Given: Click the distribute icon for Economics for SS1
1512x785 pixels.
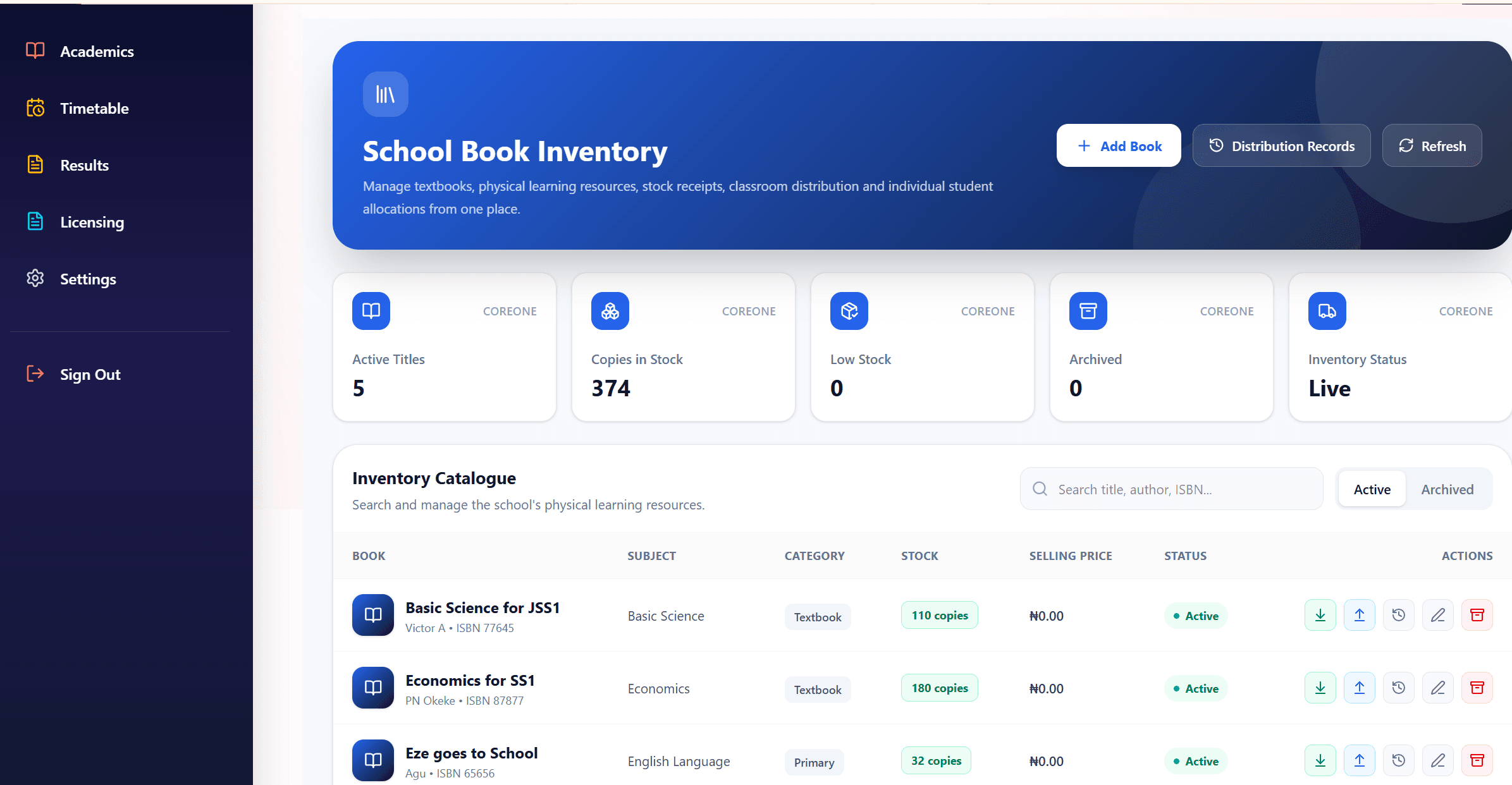Looking at the screenshot, I should 1360,688.
